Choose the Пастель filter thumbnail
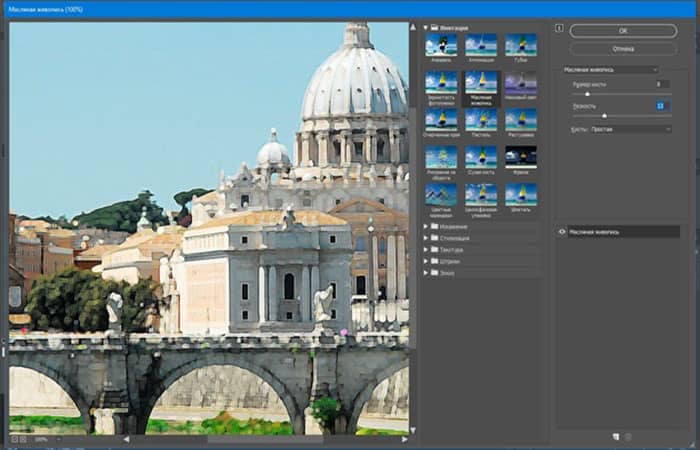The height and width of the screenshot is (450, 700). 481,120
